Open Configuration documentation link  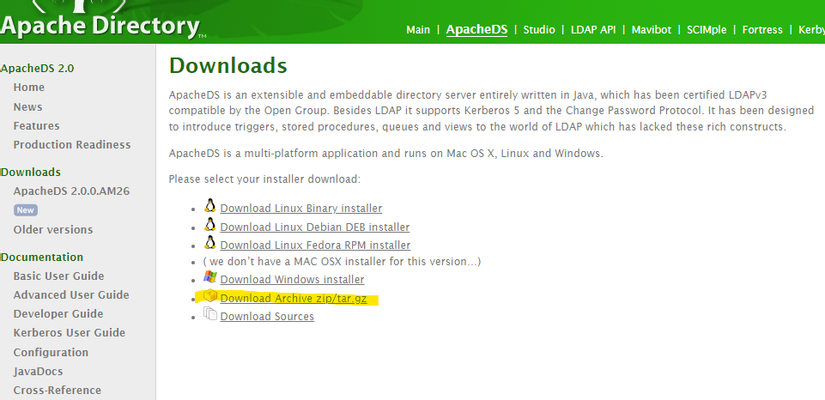(51, 352)
